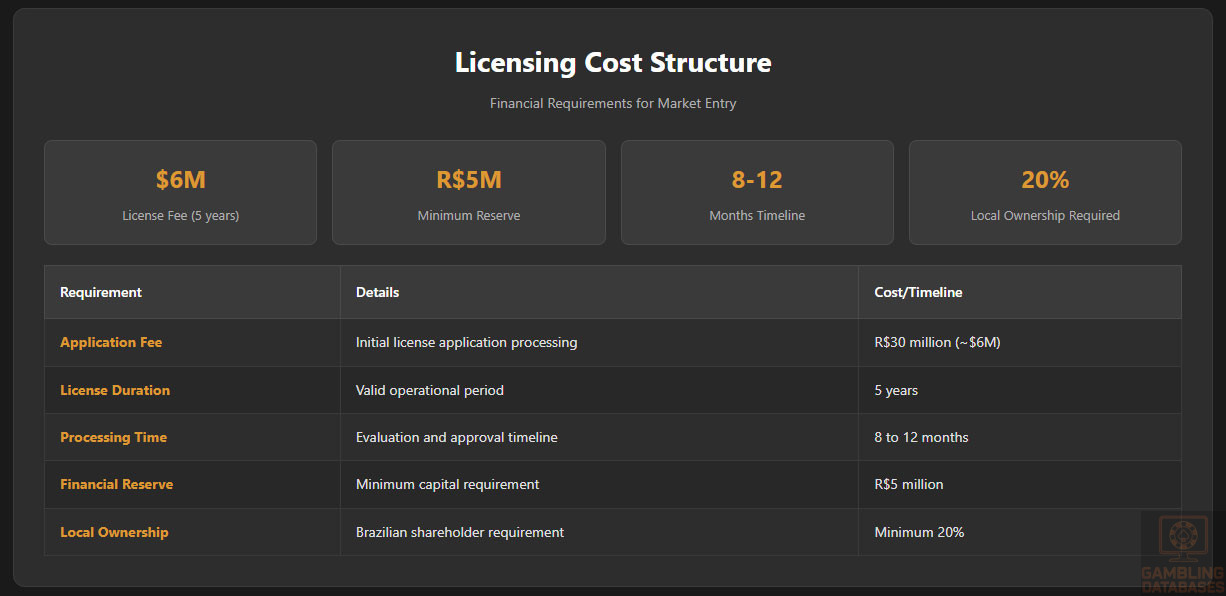Screen dimensions: 1226x596
Task: Select the $6M License Fee card
Action: point(180,192)
